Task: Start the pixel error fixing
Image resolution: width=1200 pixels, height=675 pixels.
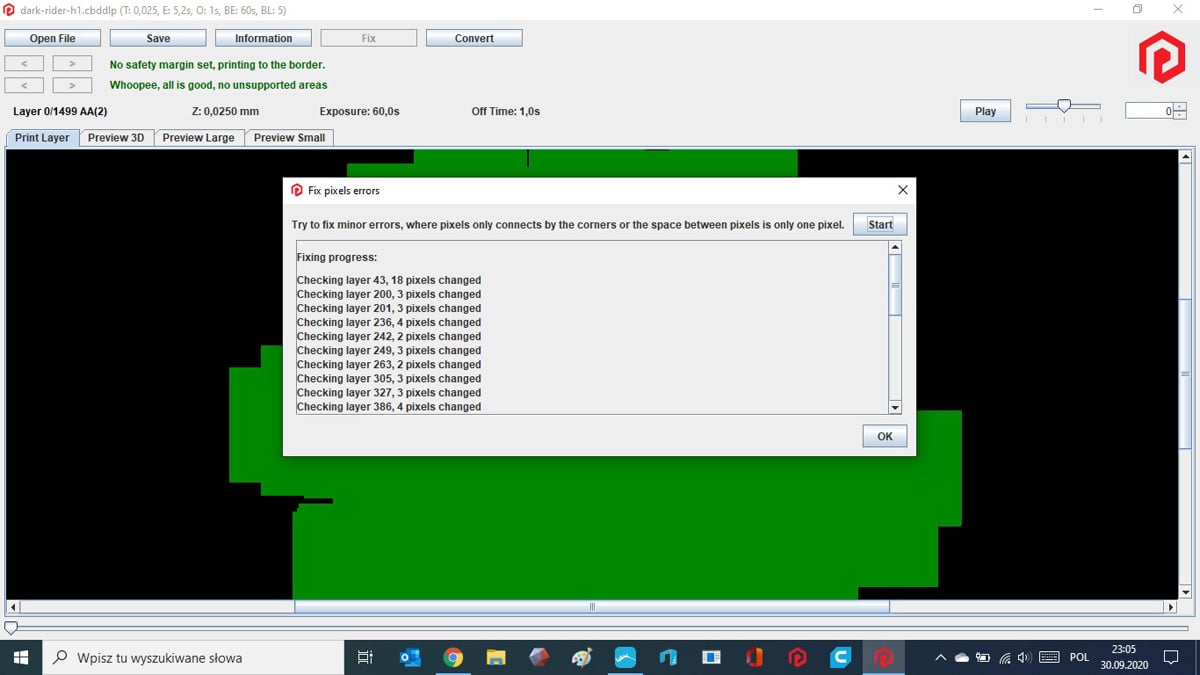Action: (880, 224)
